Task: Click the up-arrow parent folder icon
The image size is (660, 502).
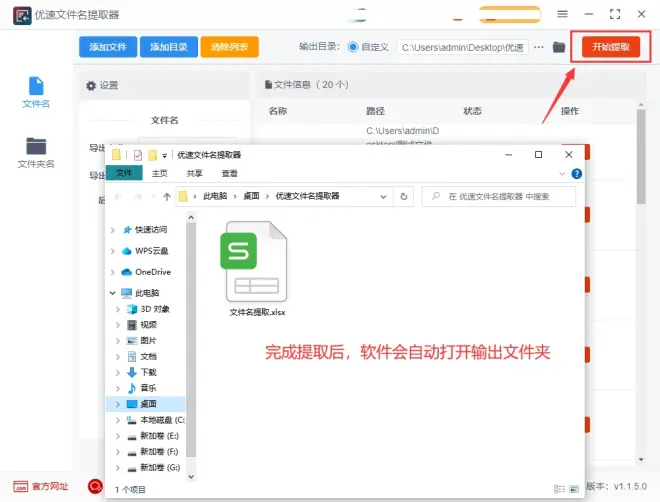Action: click(162, 197)
